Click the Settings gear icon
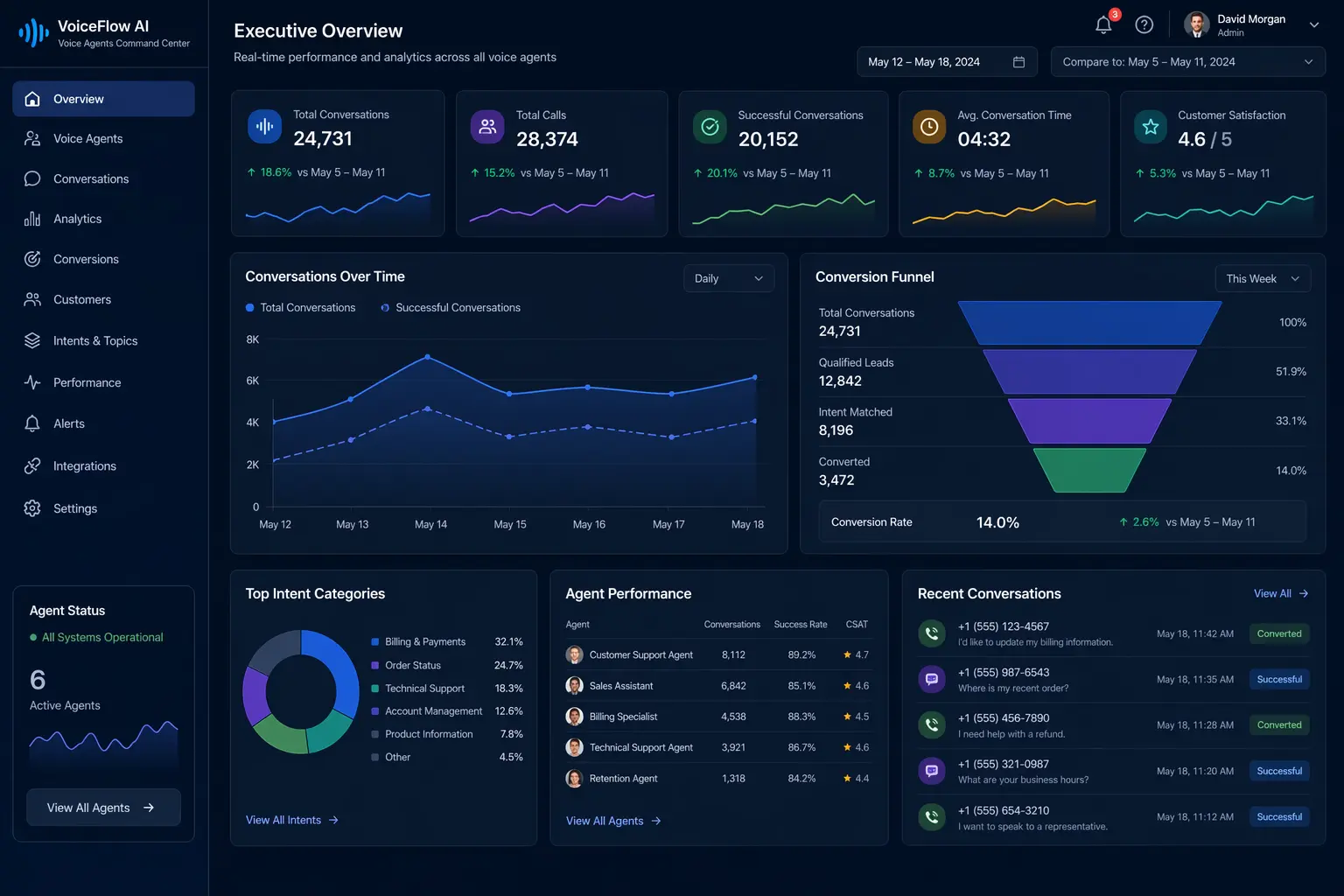 32,508
